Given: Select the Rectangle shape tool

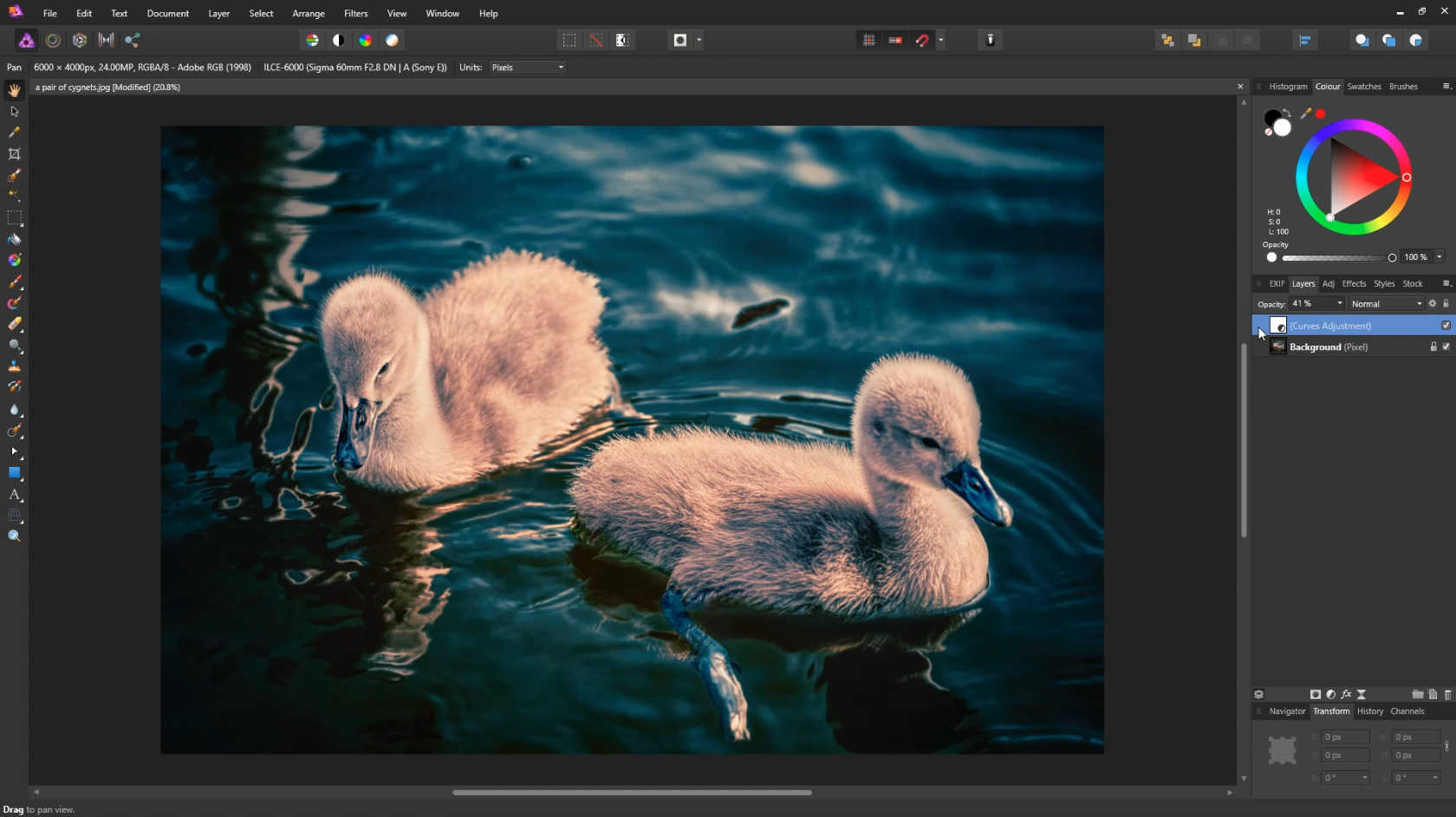Looking at the screenshot, I should [x=14, y=473].
